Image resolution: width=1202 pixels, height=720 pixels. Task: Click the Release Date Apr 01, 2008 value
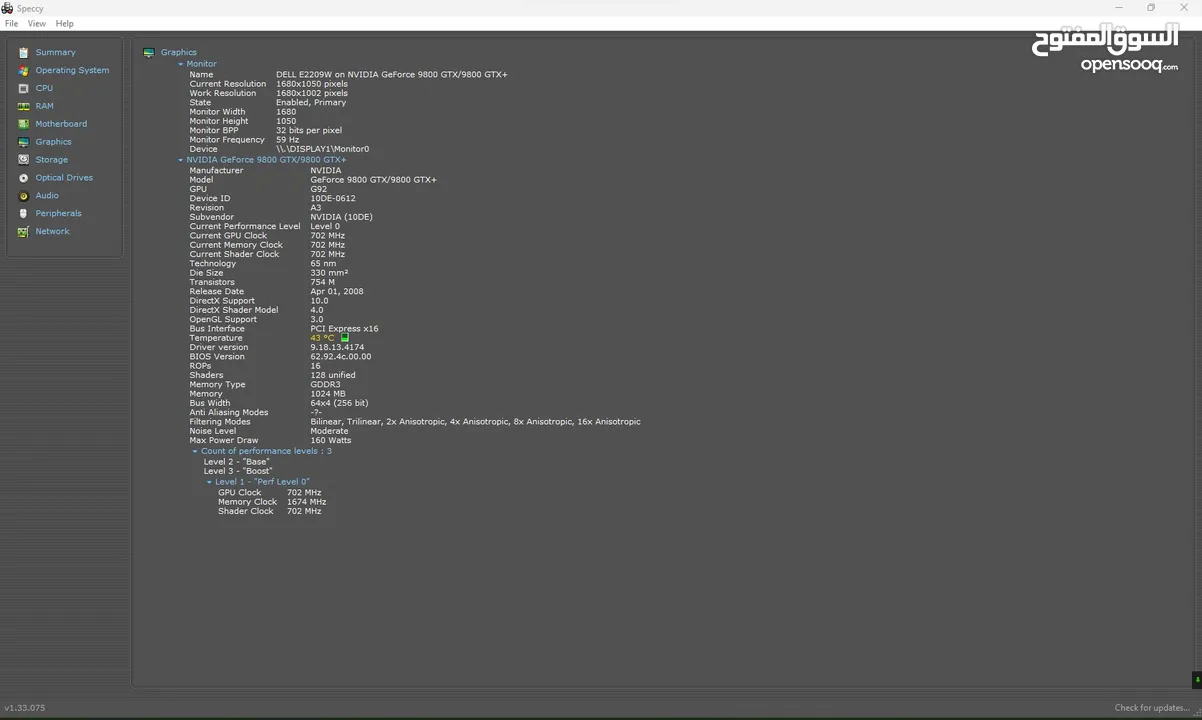(337, 292)
